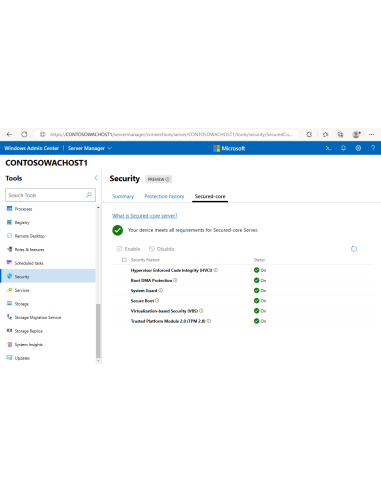Select Hypervisor Enforced Code Integrity row
This screenshot has width=381, height=492.
point(243,270)
